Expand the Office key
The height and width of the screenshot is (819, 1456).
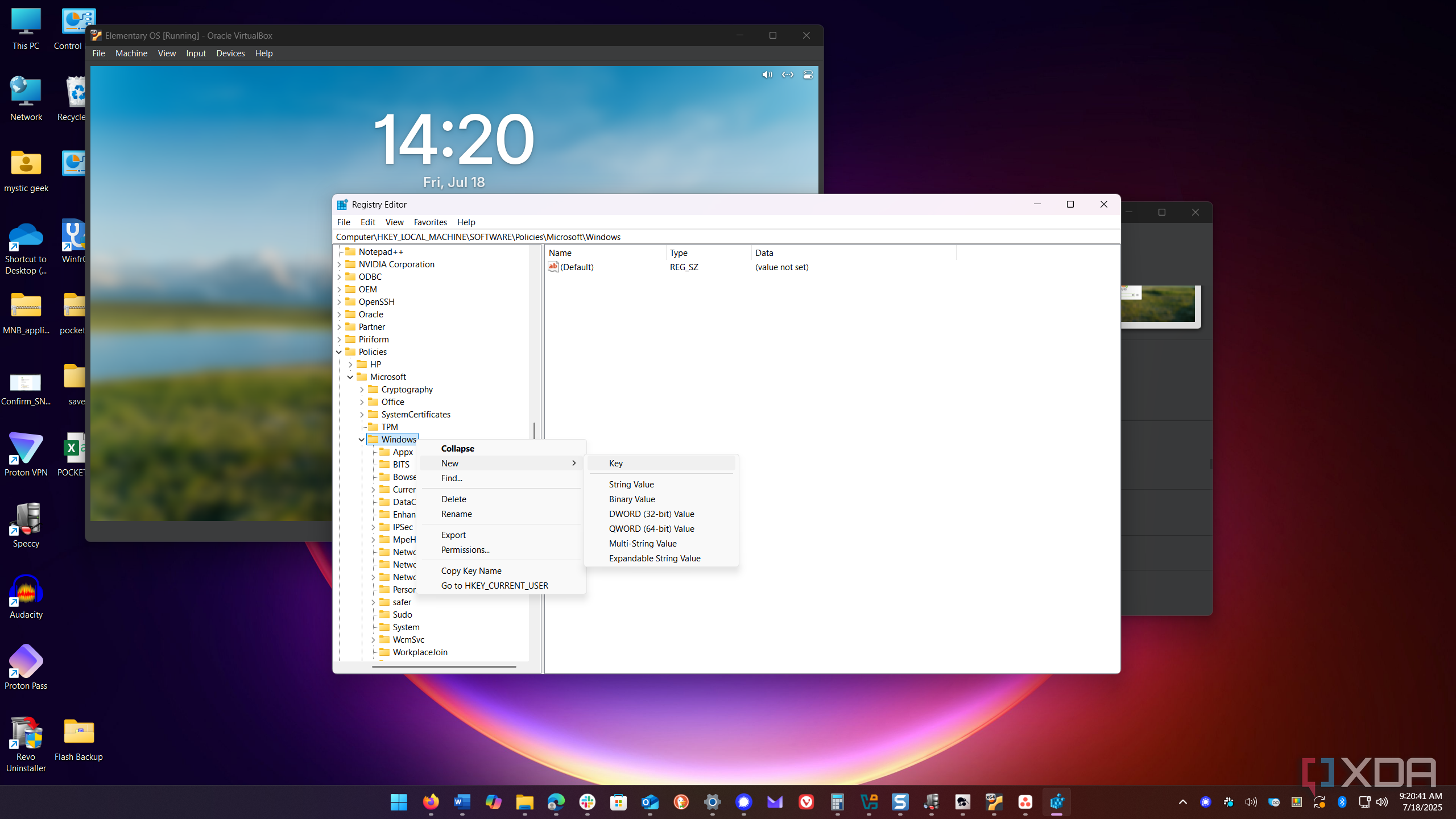(x=362, y=402)
